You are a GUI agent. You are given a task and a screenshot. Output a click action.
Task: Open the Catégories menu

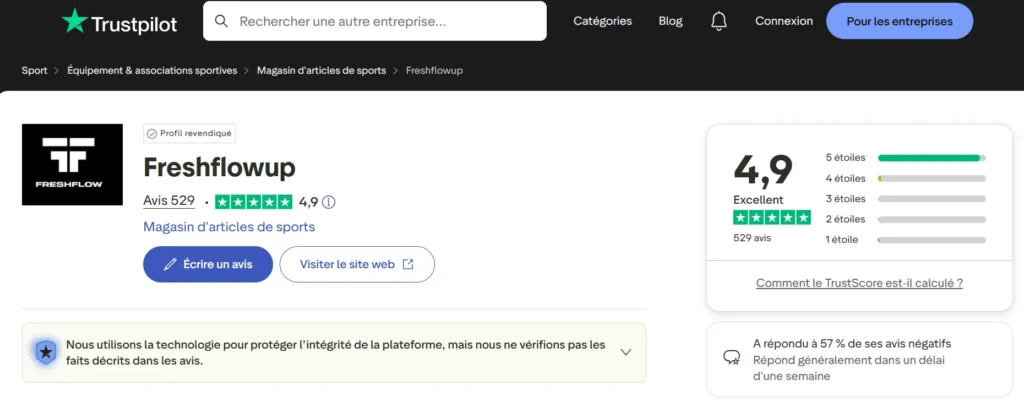pos(602,21)
